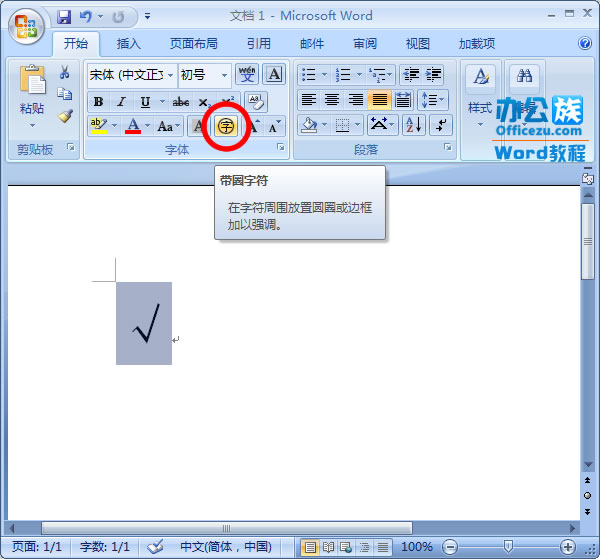Open the font name dropdown

tap(171, 75)
